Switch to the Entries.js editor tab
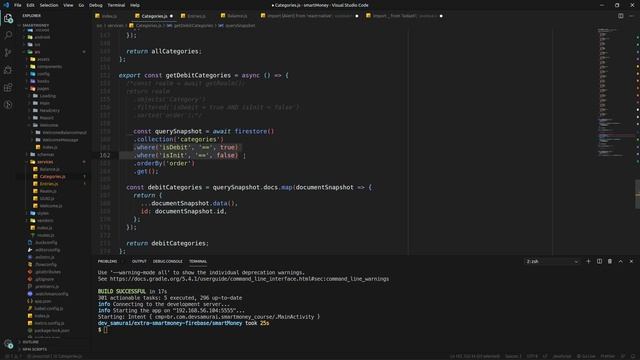This screenshot has width=640, height=360. (196, 16)
